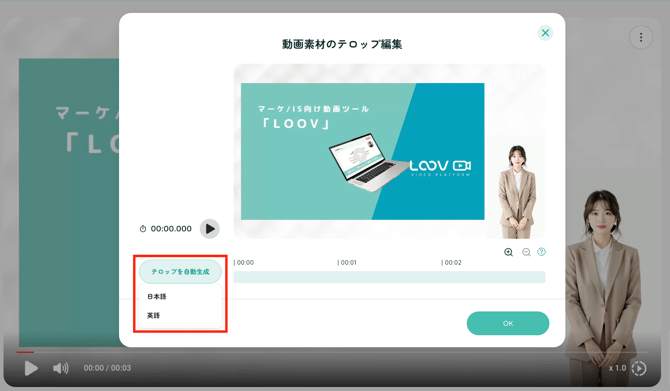Click the background player progress bar
Screen dimensions: 670x391
[x=332, y=352]
